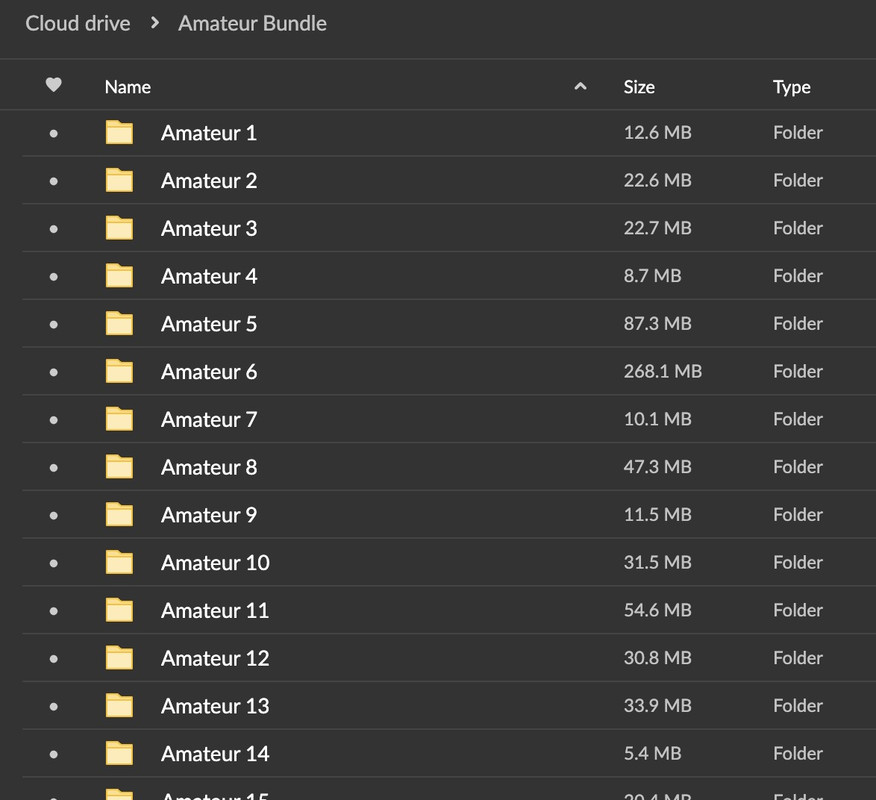Select the Amateur 1 name text

coord(209,133)
